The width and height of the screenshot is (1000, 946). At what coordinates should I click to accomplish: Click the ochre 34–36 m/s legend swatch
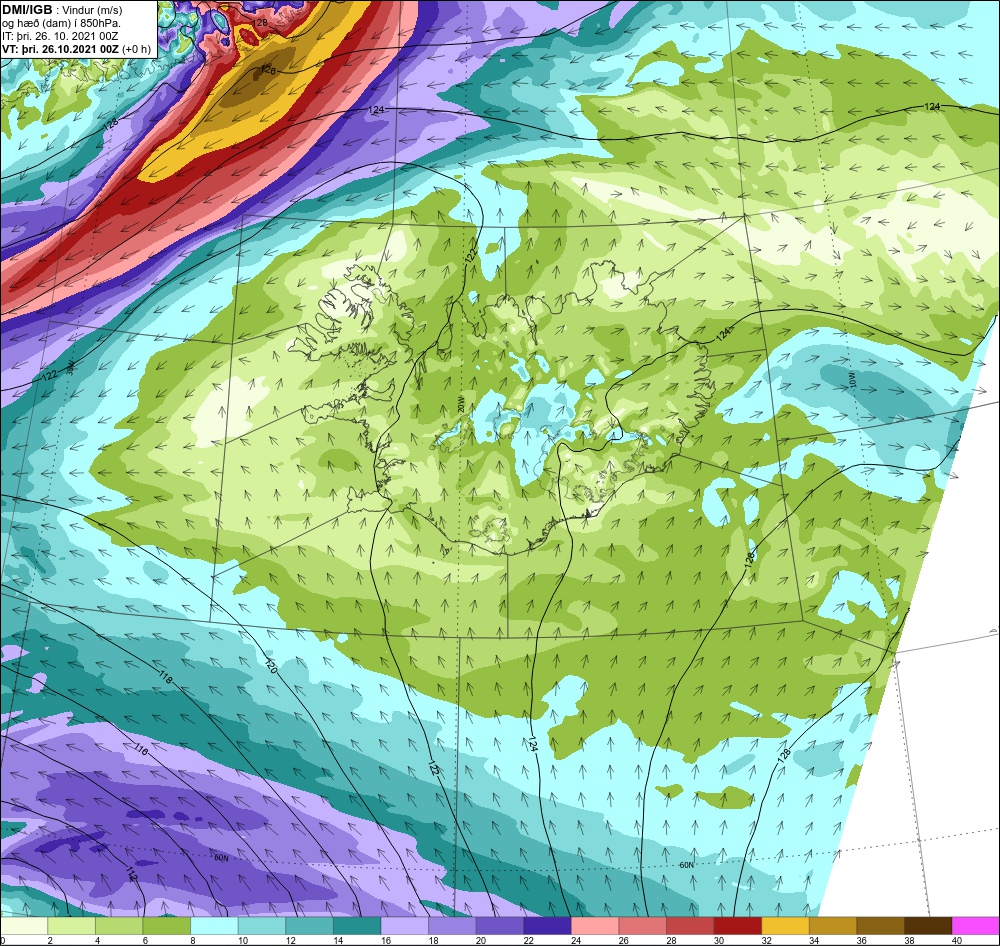tap(832, 926)
